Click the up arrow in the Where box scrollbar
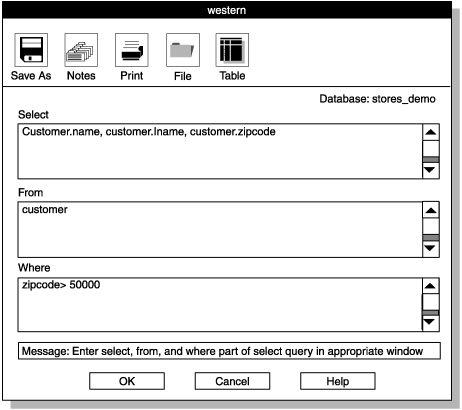The height and width of the screenshot is (410, 462). 431,286
